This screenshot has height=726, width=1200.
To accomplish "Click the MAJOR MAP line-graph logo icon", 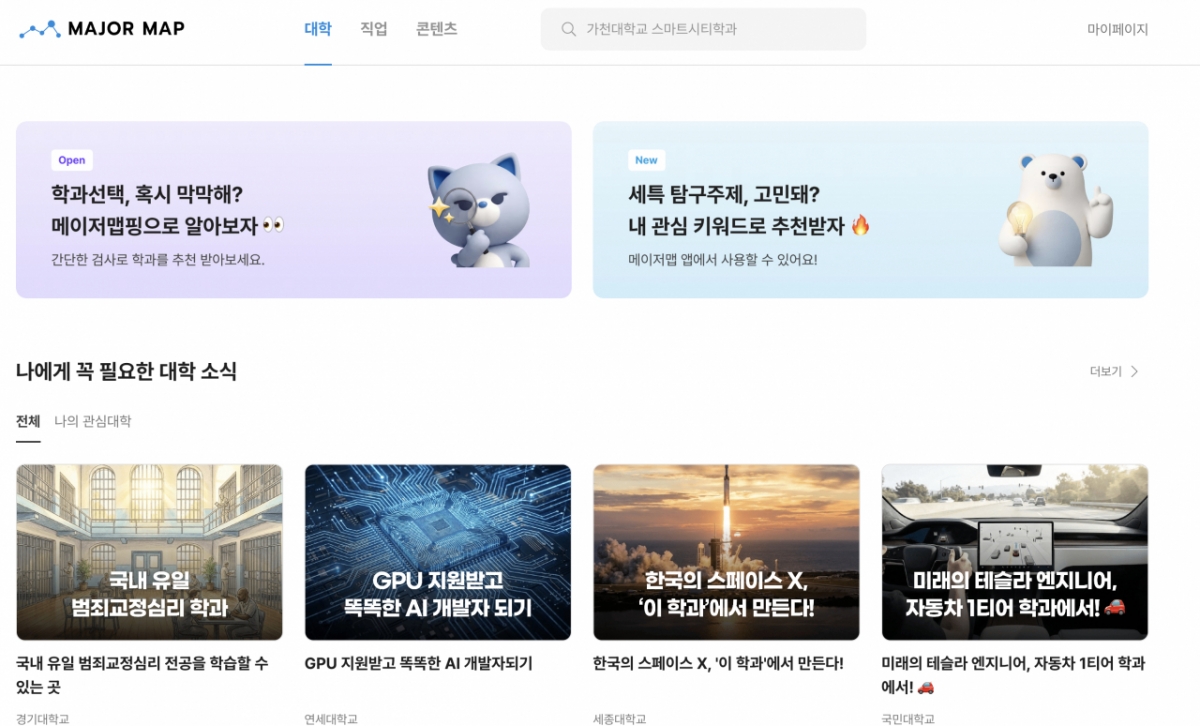I will [40, 27].
